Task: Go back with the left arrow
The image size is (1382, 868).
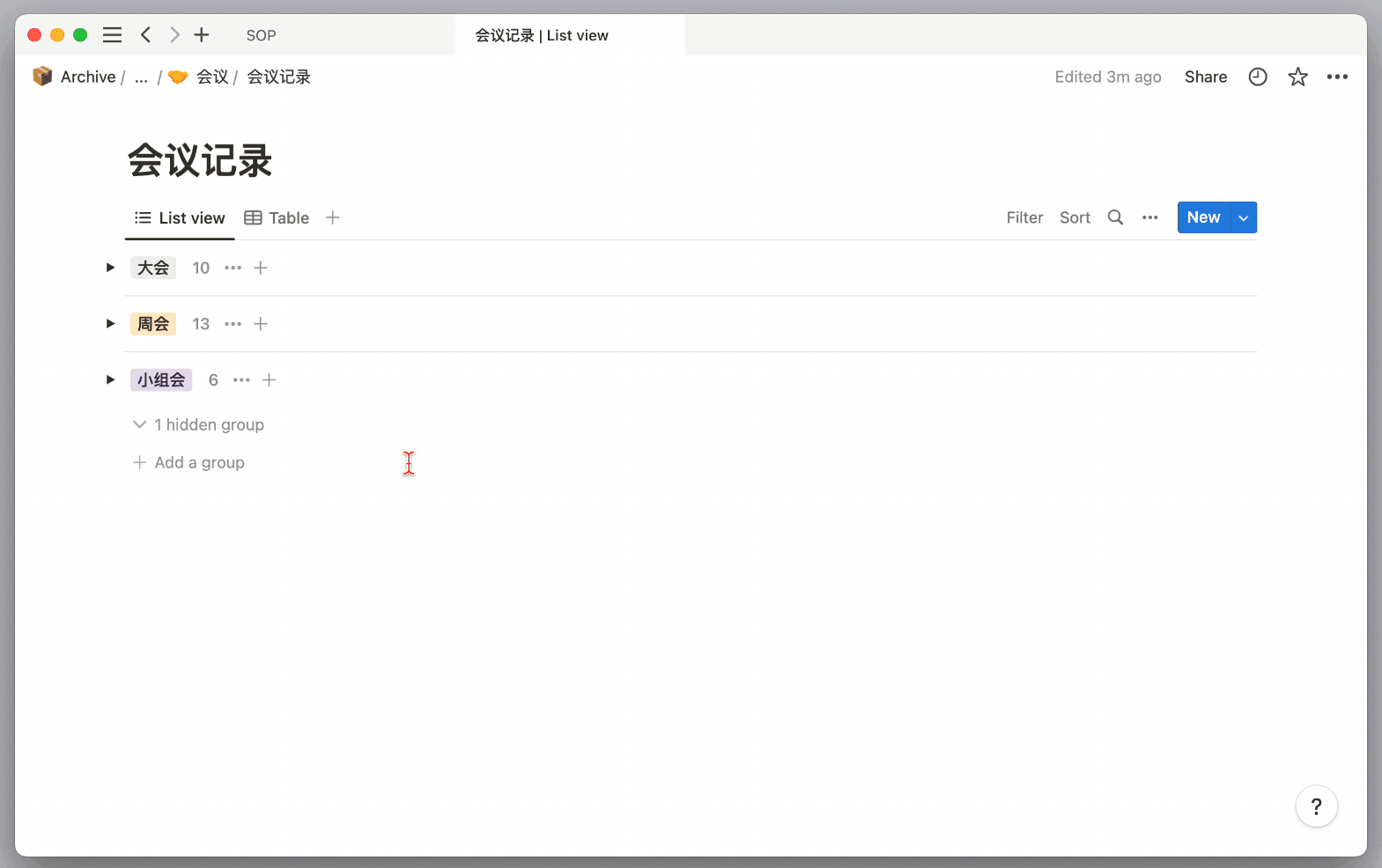Action: (x=146, y=35)
